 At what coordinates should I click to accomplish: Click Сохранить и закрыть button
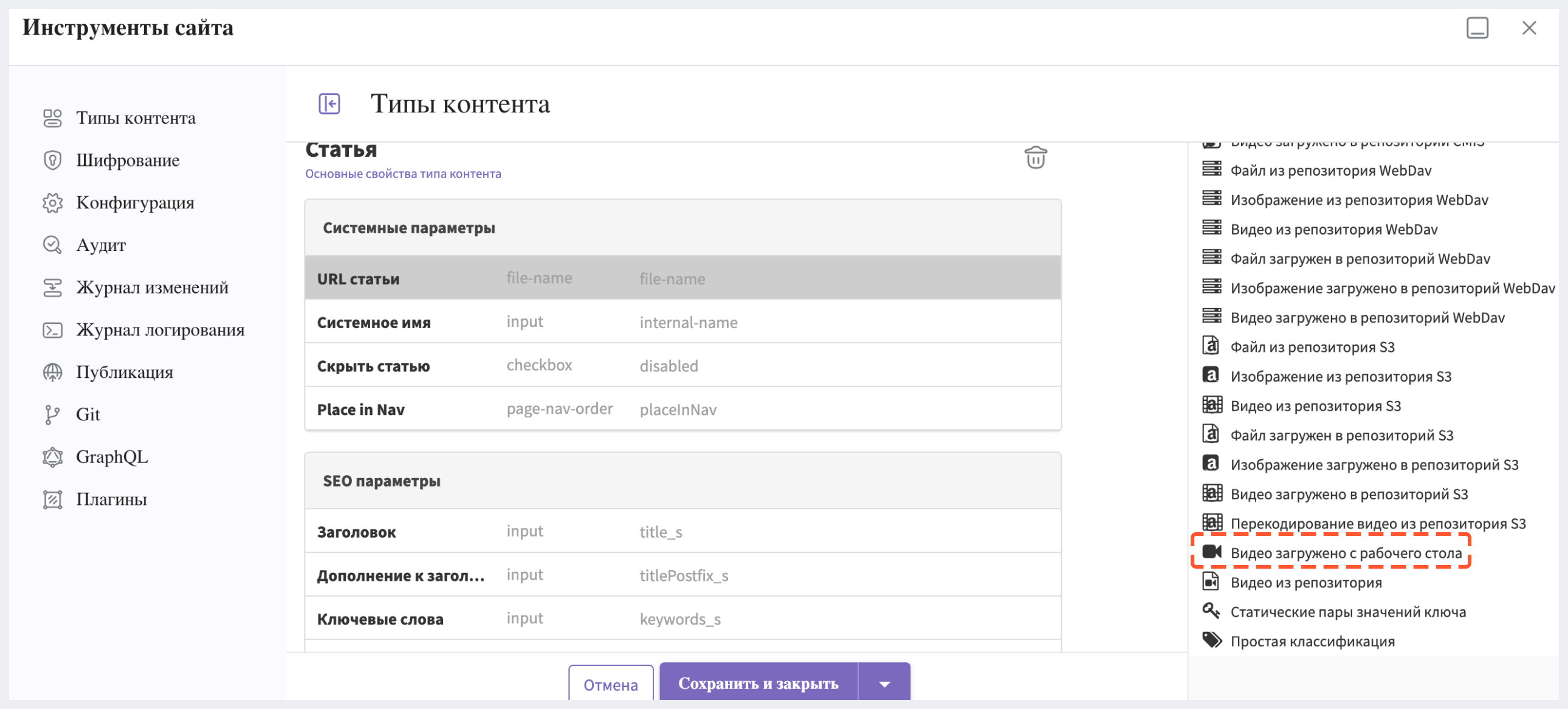[758, 683]
